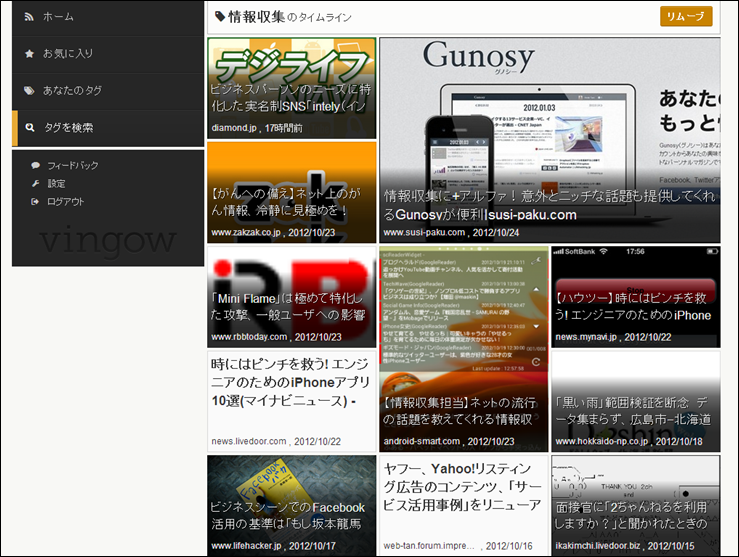Image resolution: width=739 pixels, height=557 pixels.
Task: Click the www.susi-paku.com source text
Action: pos(424,232)
